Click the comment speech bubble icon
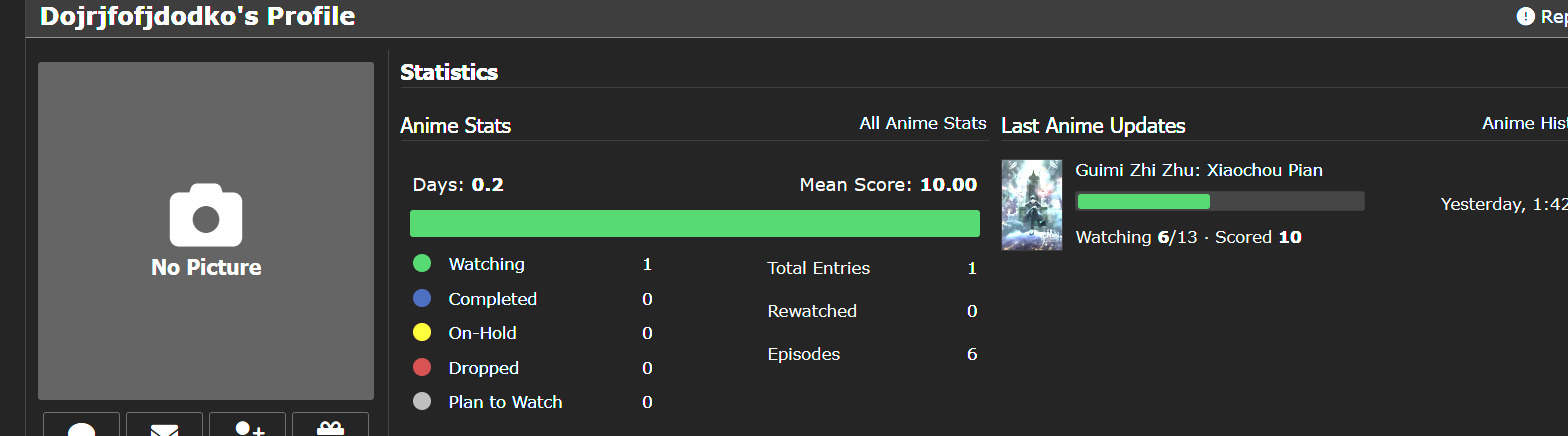 (x=81, y=426)
